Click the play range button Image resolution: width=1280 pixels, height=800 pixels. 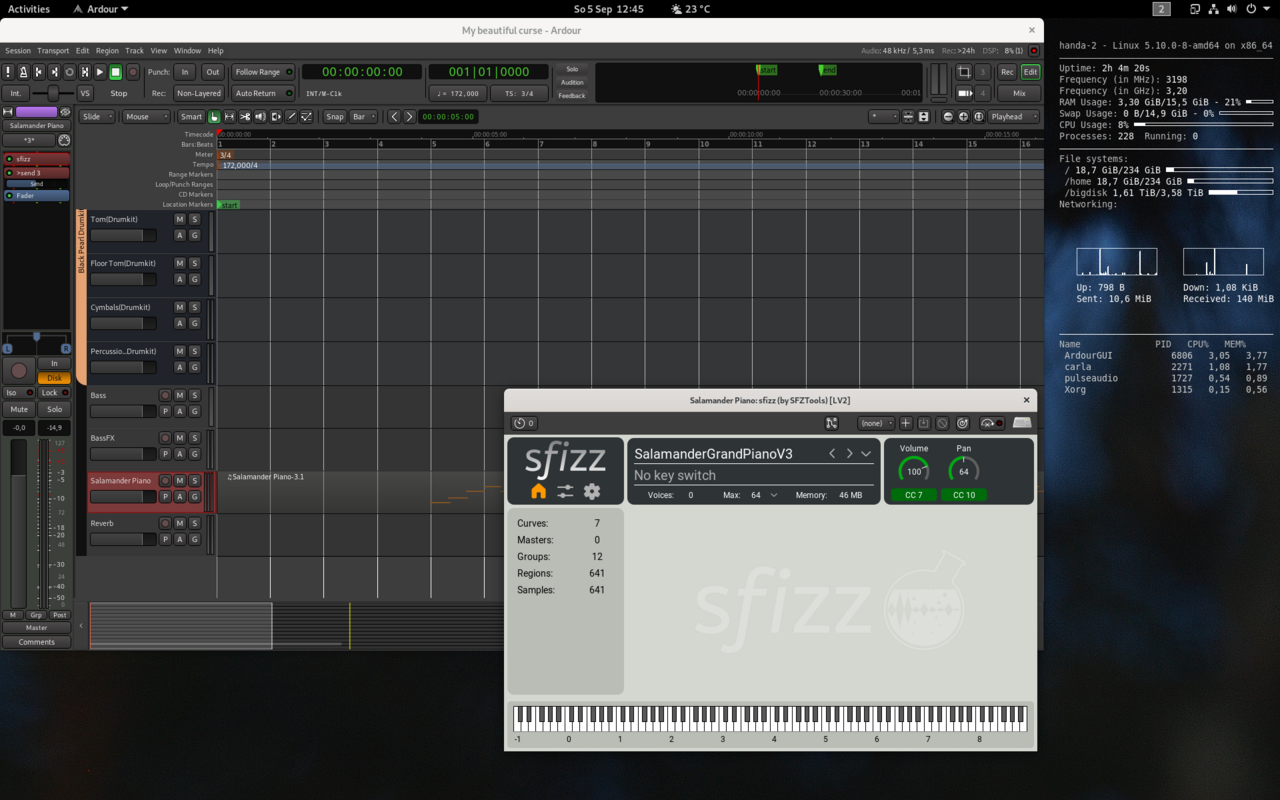(85, 72)
